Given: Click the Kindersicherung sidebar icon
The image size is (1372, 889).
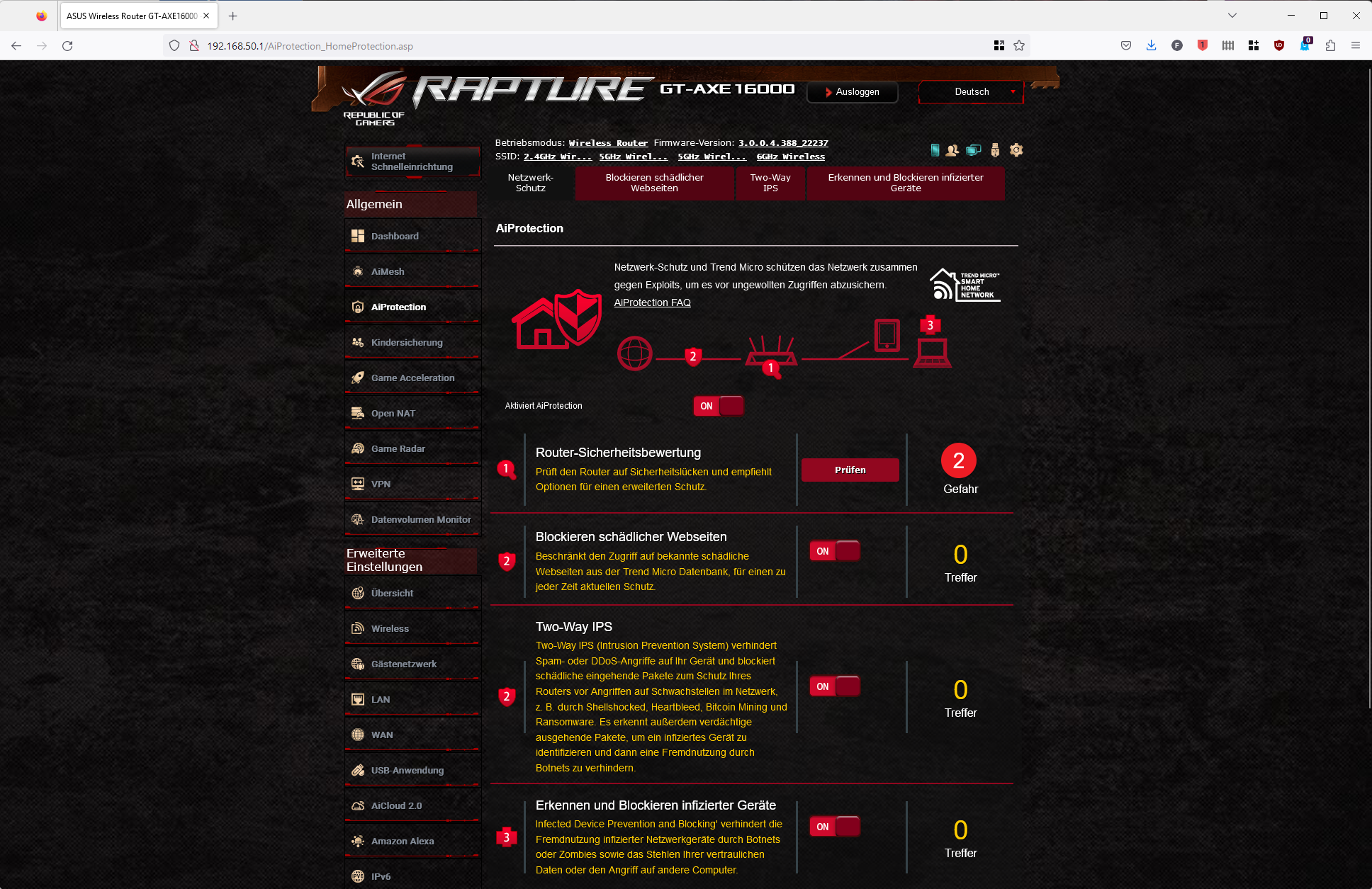Looking at the screenshot, I should (358, 342).
